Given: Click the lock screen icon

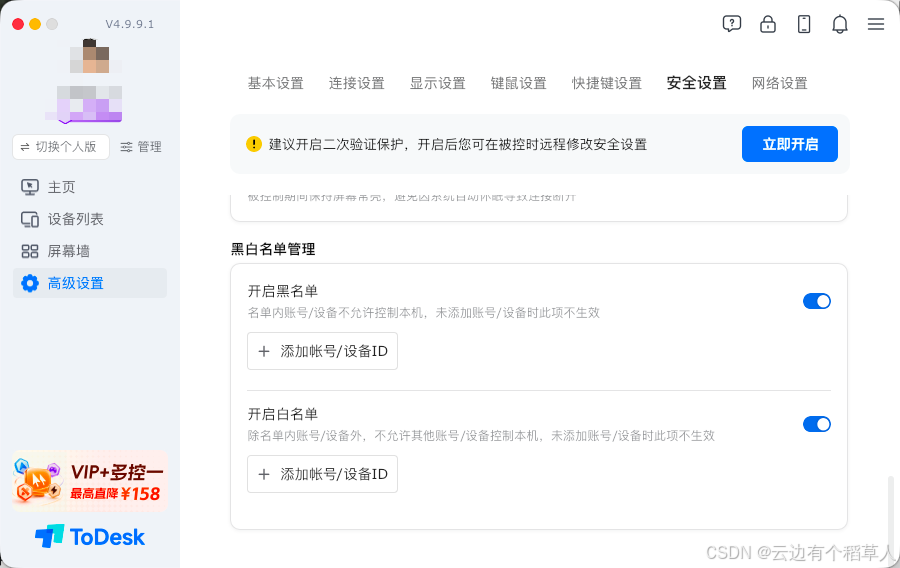Looking at the screenshot, I should click(768, 24).
